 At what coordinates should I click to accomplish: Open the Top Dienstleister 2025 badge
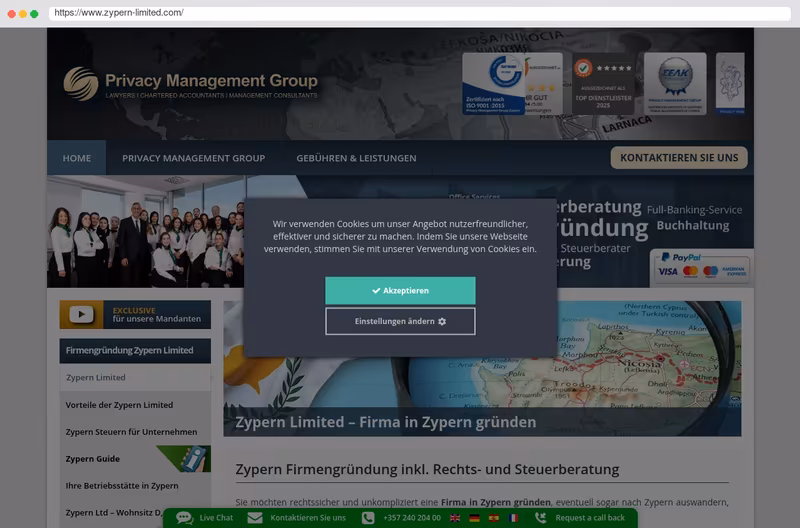(x=603, y=83)
